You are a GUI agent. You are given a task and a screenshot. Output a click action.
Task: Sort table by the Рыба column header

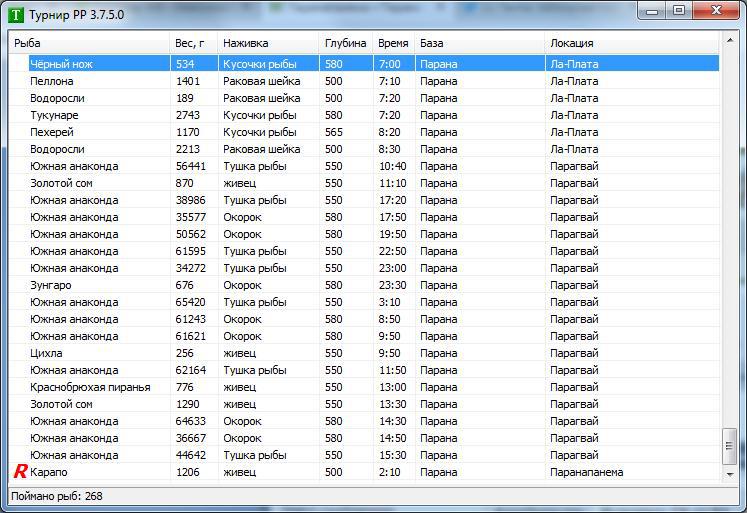(90, 43)
